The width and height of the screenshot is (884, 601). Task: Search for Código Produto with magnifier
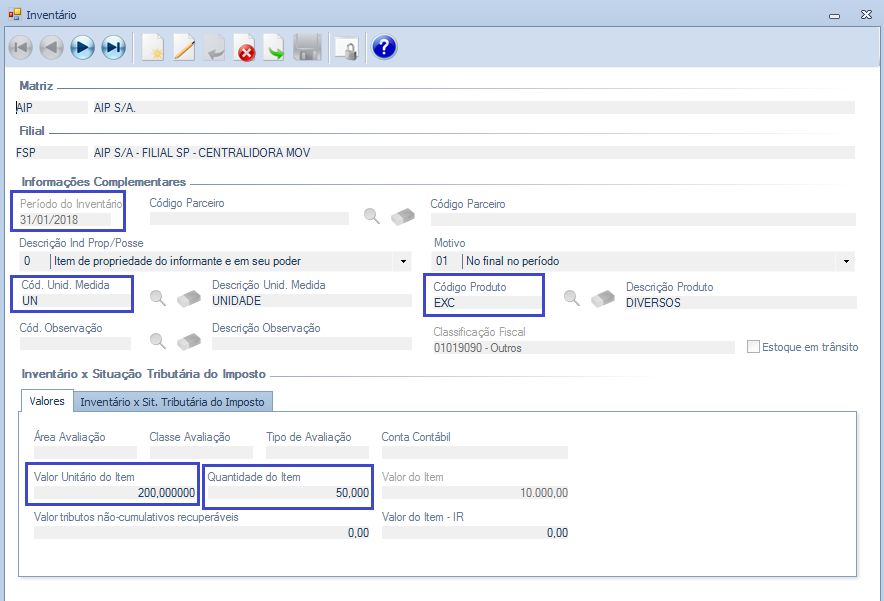coord(572,298)
